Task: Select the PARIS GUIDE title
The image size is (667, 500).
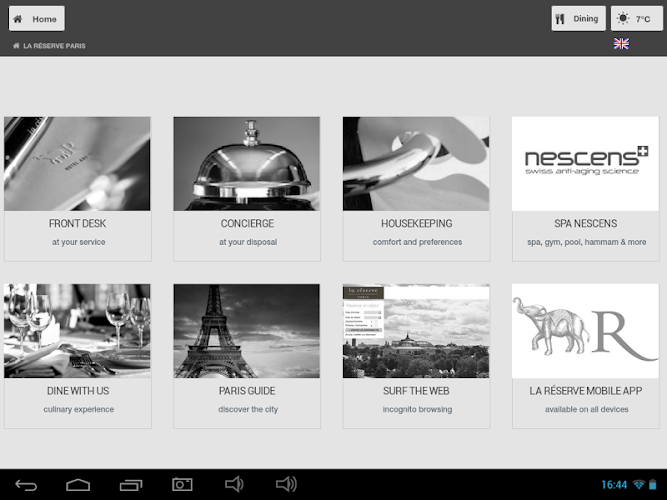Action: [247, 391]
